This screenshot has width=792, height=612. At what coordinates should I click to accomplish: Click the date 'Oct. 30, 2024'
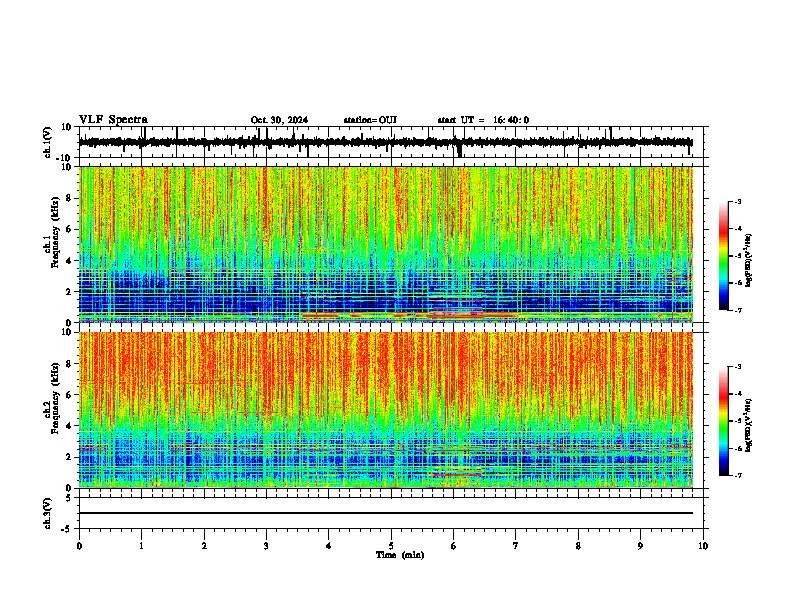279,120
